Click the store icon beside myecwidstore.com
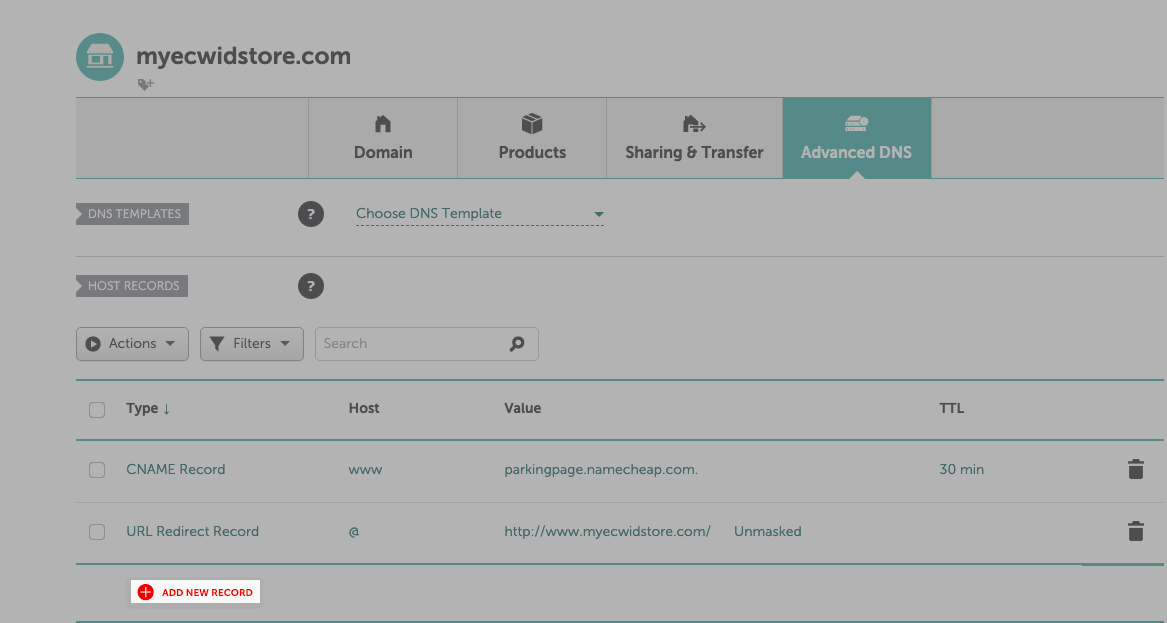The image size is (1167, 623). point(100,57)
